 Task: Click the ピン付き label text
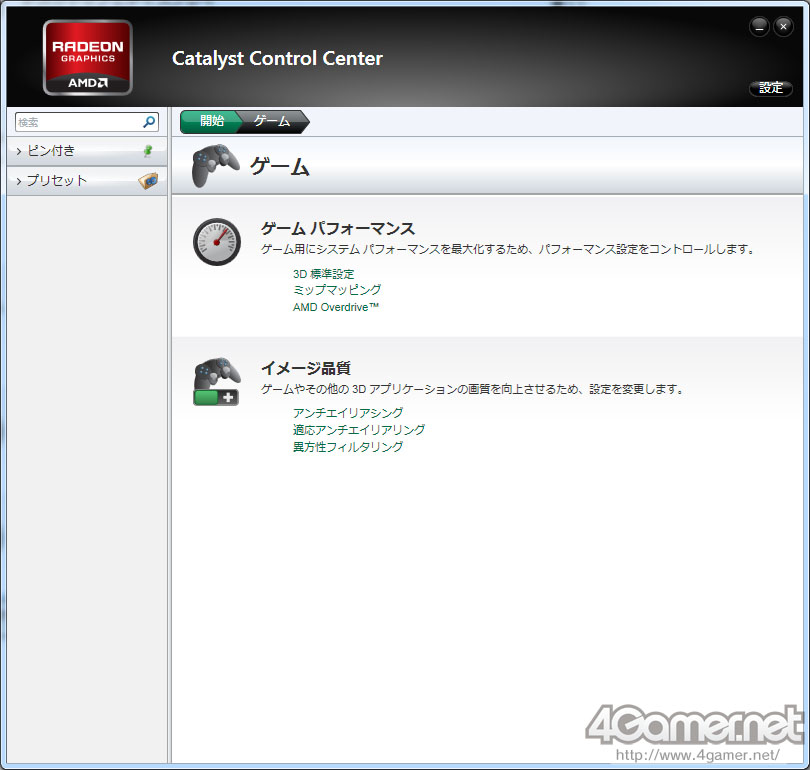click(51, 151)
